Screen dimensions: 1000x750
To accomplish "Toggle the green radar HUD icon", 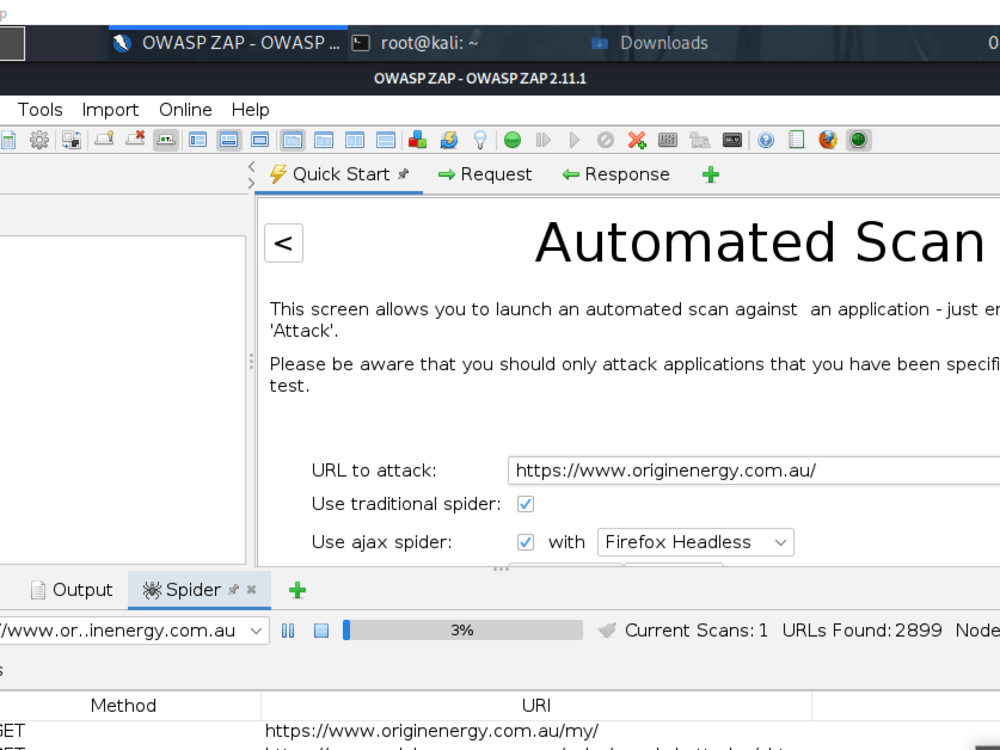I will click(x=858, y=140).
